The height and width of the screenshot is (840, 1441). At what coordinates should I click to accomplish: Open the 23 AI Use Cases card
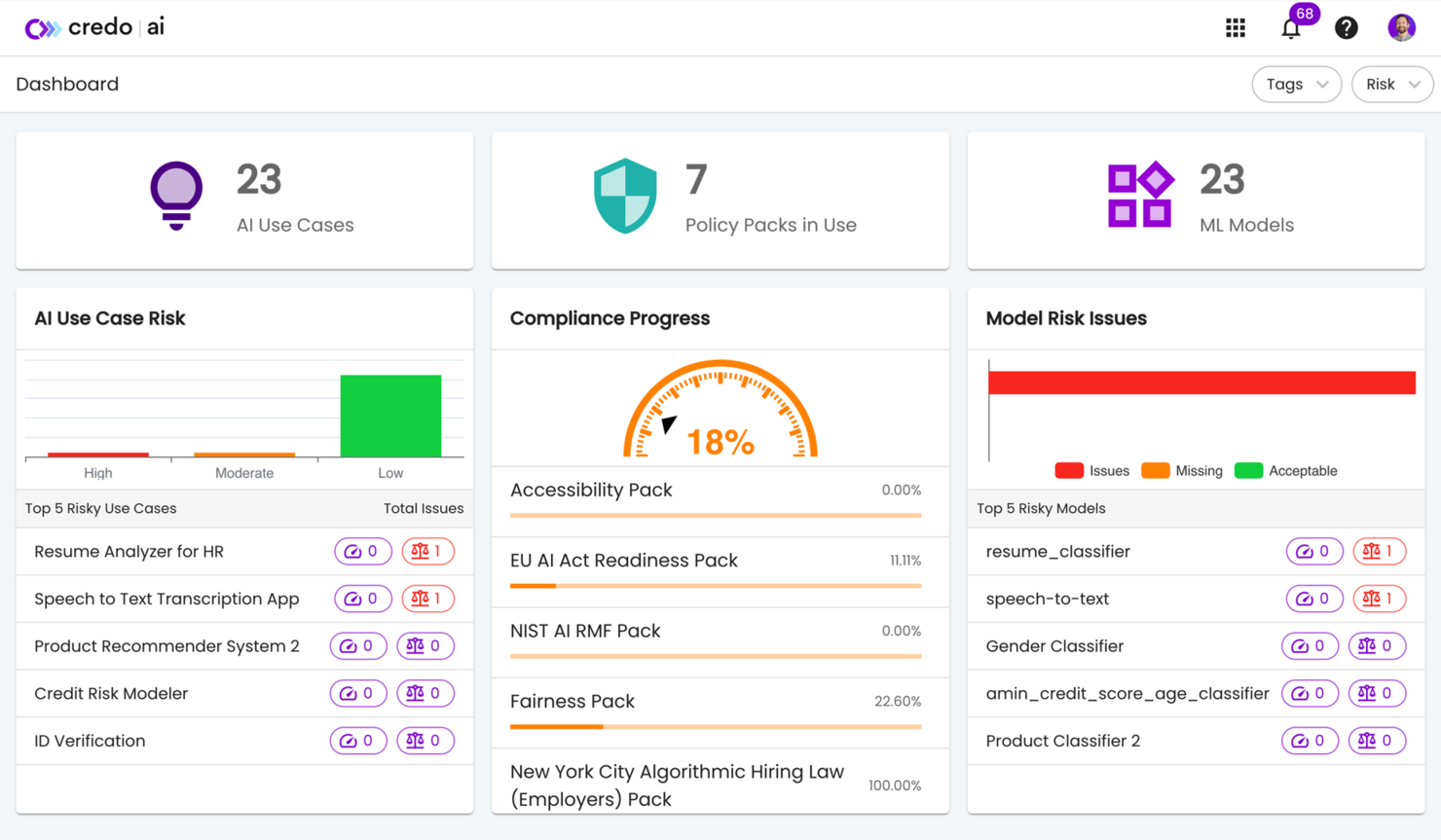coord(244,201)
